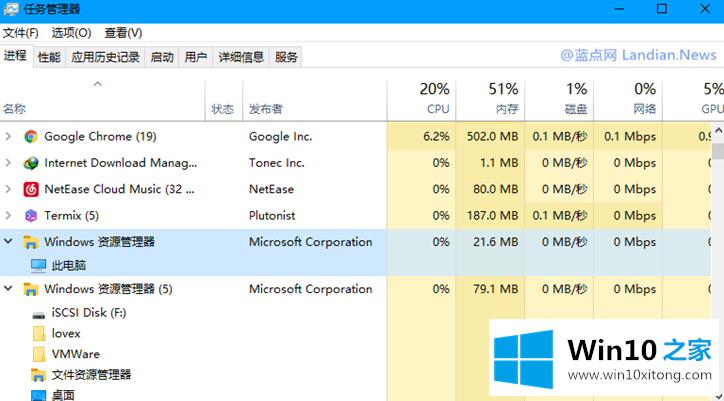Select the 此电脑 child entry
The image size is (724, 401).
[68, 266]
